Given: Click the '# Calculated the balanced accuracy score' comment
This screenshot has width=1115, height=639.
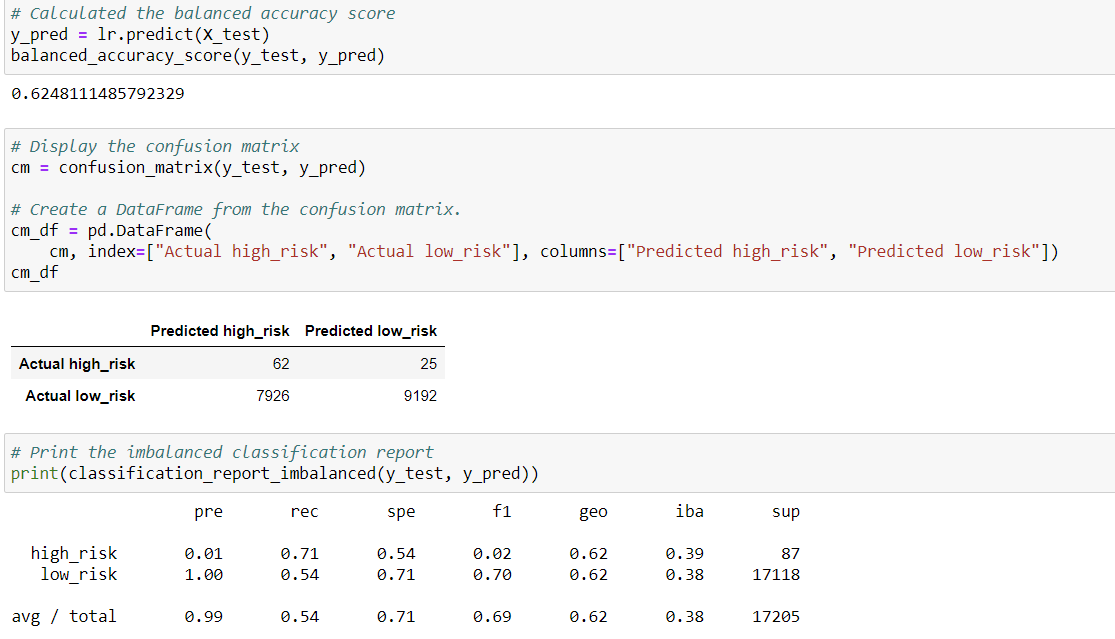Looking at the screenshot, I should 203,14.
